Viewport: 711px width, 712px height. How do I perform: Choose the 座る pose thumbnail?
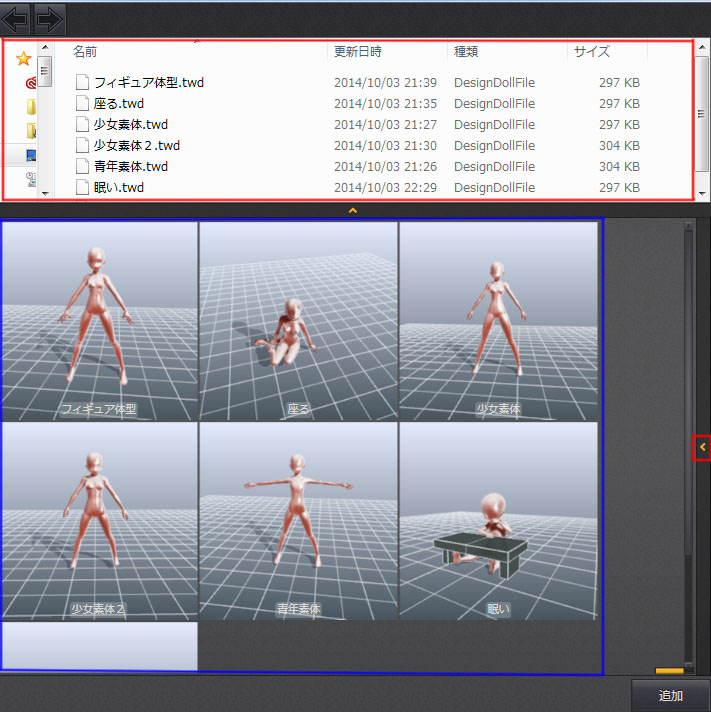tap(298, 320)
